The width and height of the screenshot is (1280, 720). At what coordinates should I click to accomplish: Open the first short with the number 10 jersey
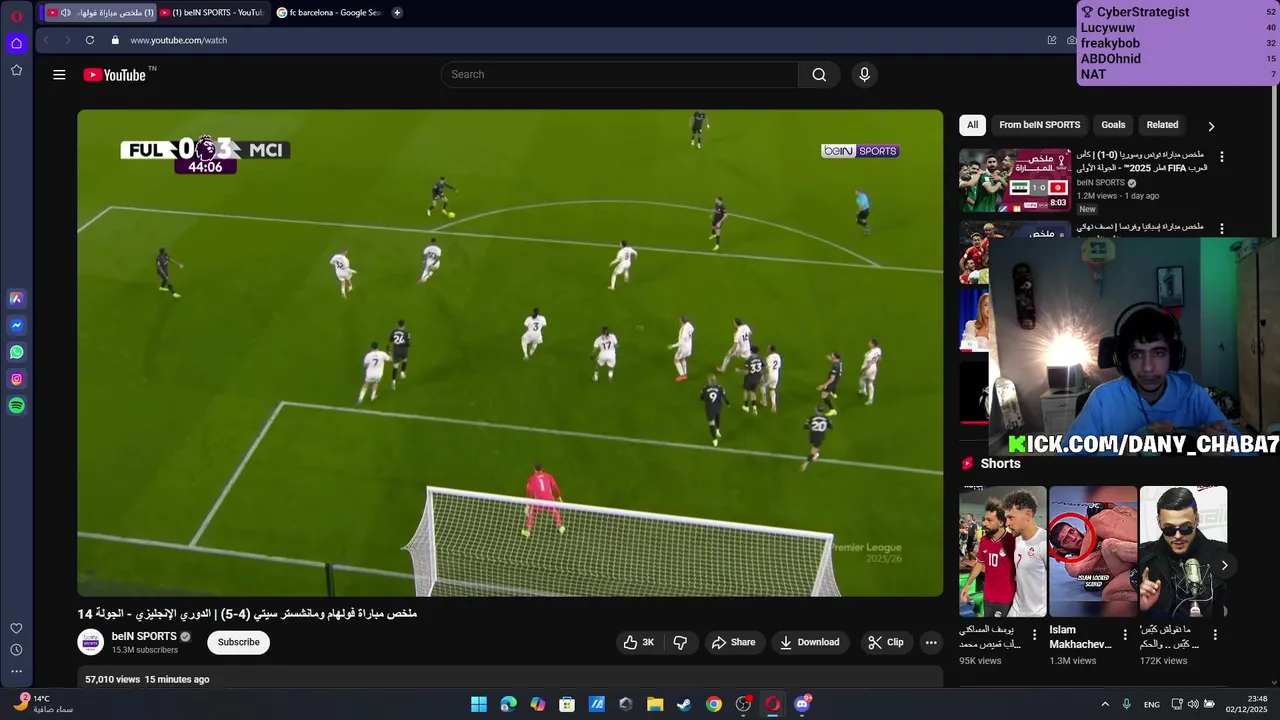(x=1003, y=552)
